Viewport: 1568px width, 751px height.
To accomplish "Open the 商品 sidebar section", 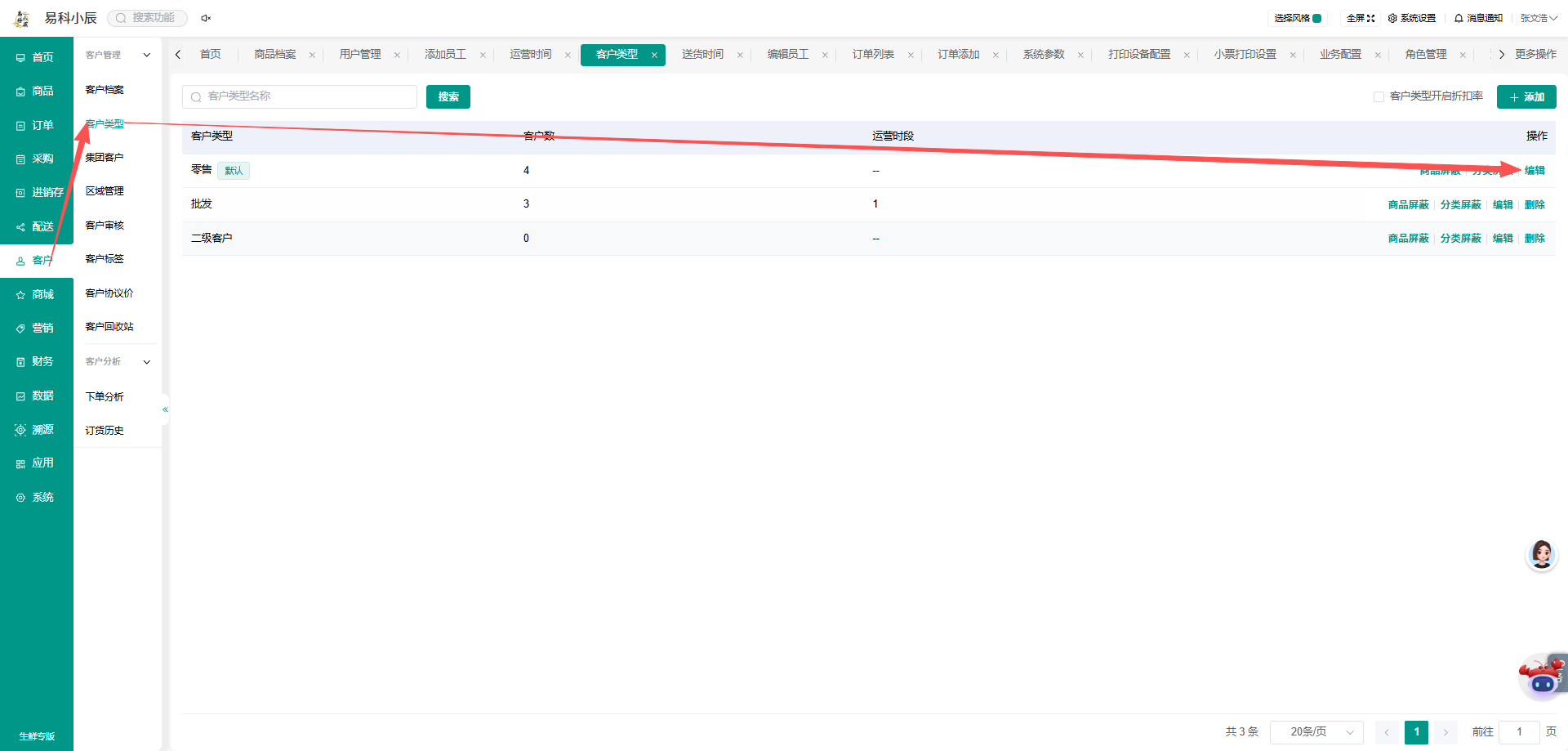I will pyautogui.click(x=36, y=91).
